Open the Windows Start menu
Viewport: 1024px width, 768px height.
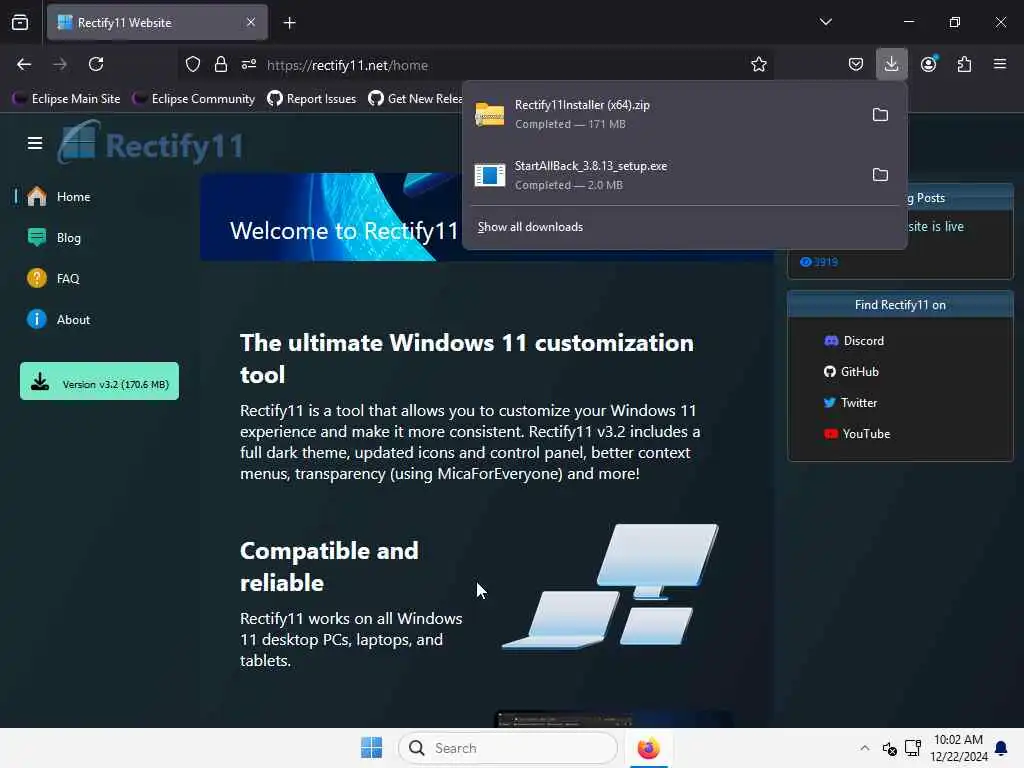(x=372, y=748)
